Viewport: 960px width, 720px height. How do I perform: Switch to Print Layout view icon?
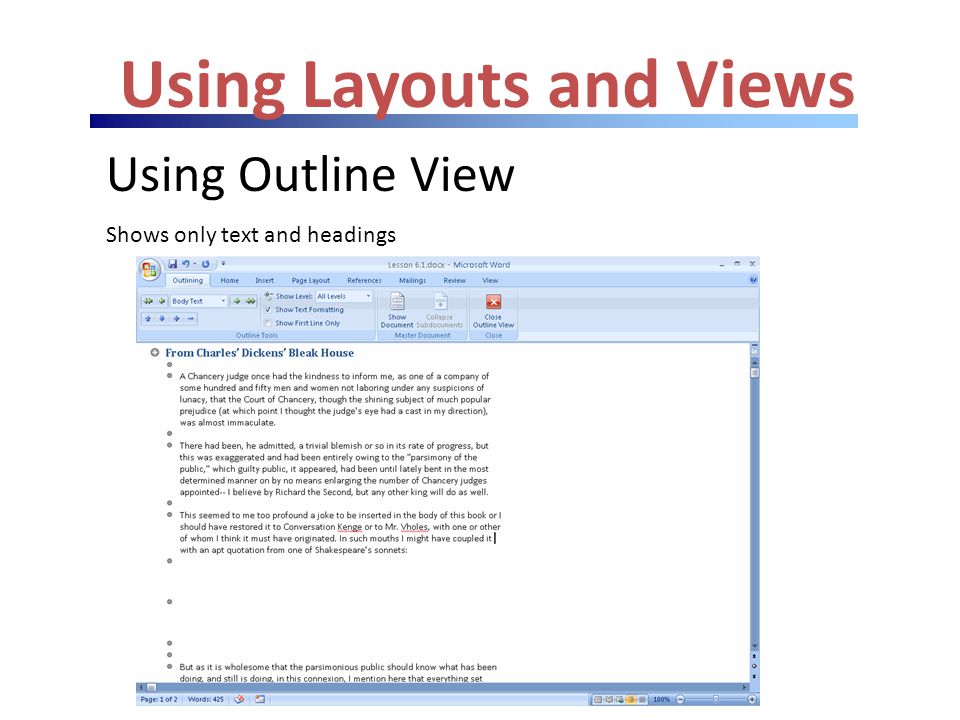pos(598,699)
